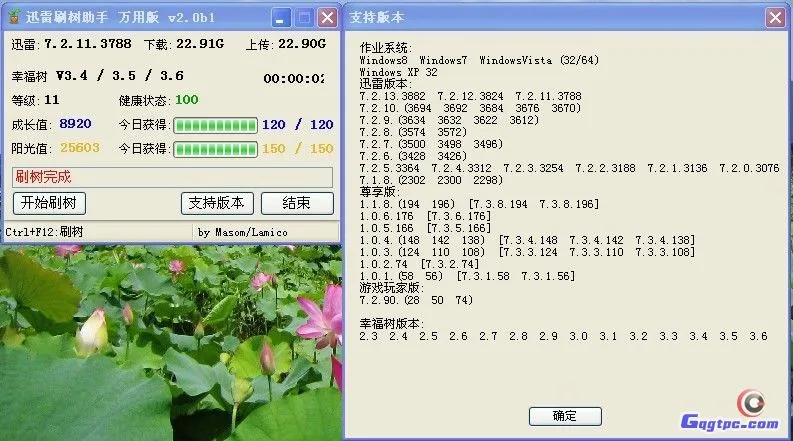
Task: Click the lotus photo below the window
Action: (x=171, y=343)
